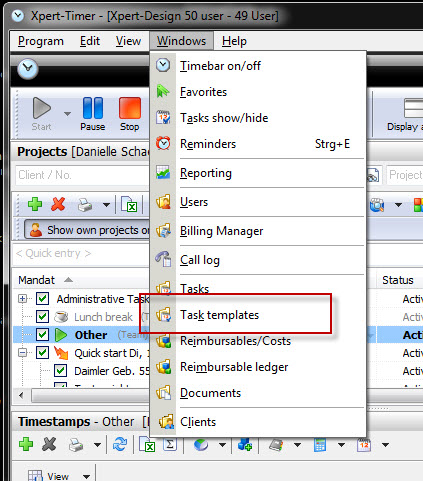Image resolution: width=423 pixels, height=481 pixels.
Task: Uncheck the Quick start Di checkbox
Action: coord(42,353)
